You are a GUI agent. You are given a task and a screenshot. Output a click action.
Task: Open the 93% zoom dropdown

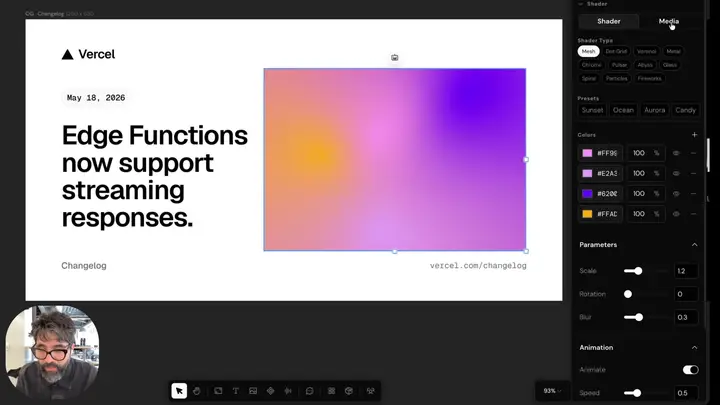click(552, 391)
